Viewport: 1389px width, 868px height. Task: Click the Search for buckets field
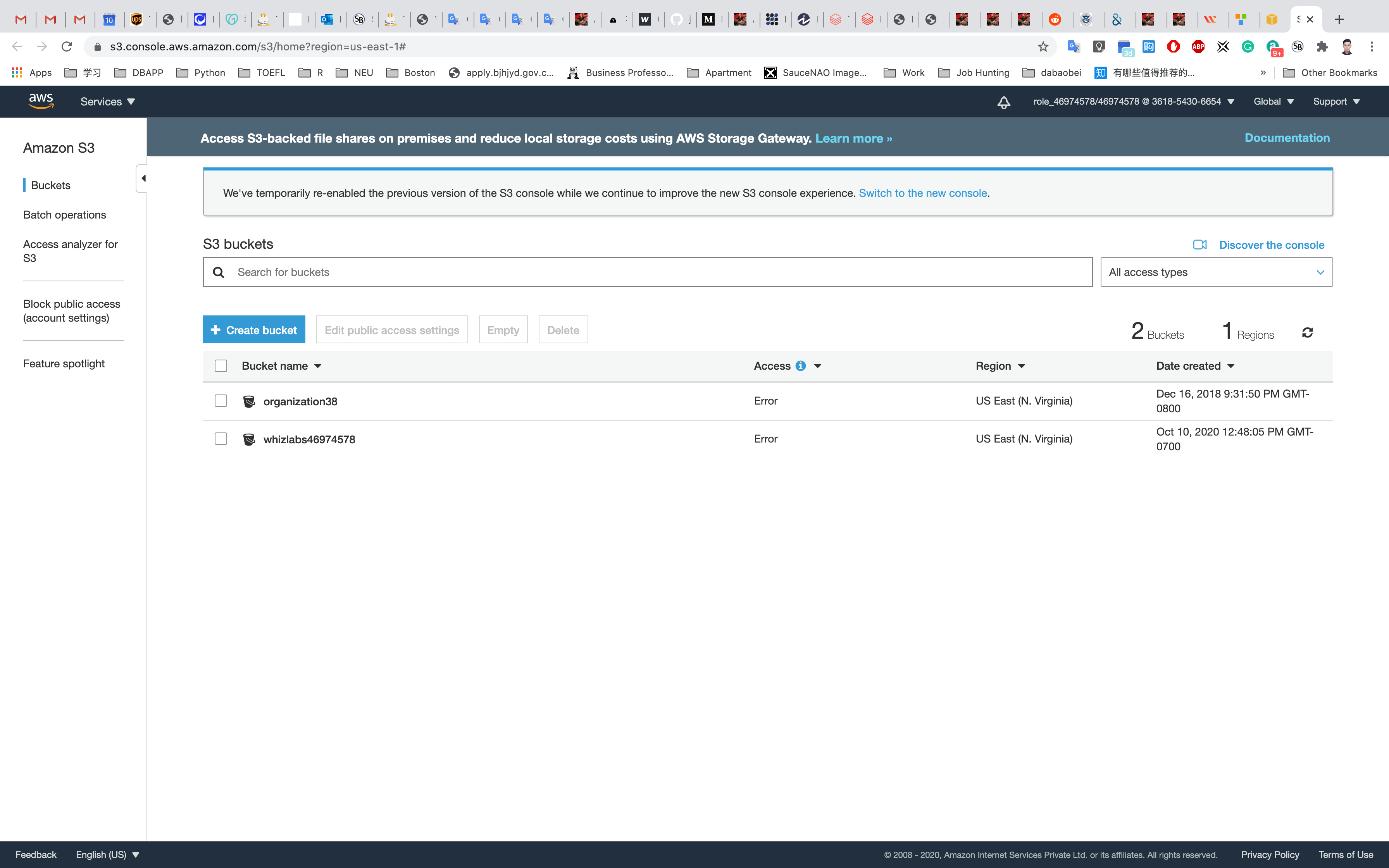pyautogui.click(x=654, y=272)
